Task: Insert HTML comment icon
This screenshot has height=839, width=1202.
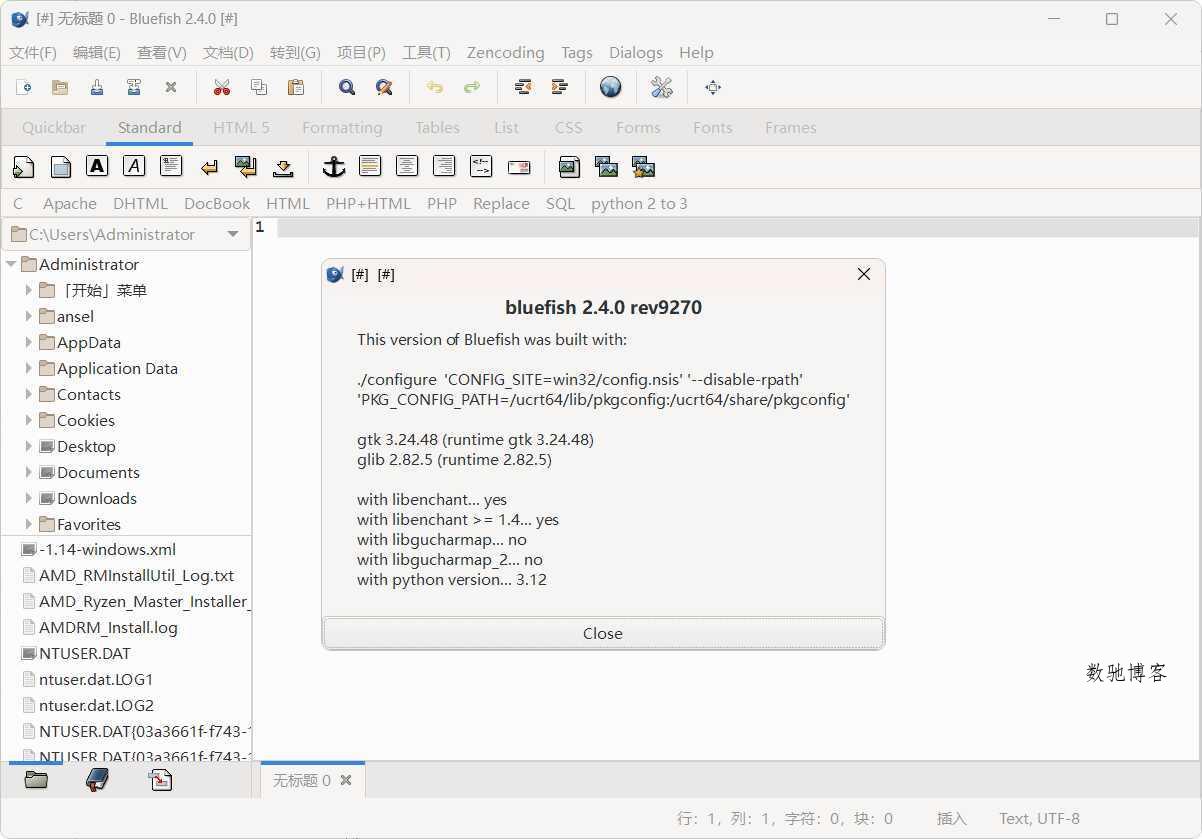Action: (x=481, y=166)
